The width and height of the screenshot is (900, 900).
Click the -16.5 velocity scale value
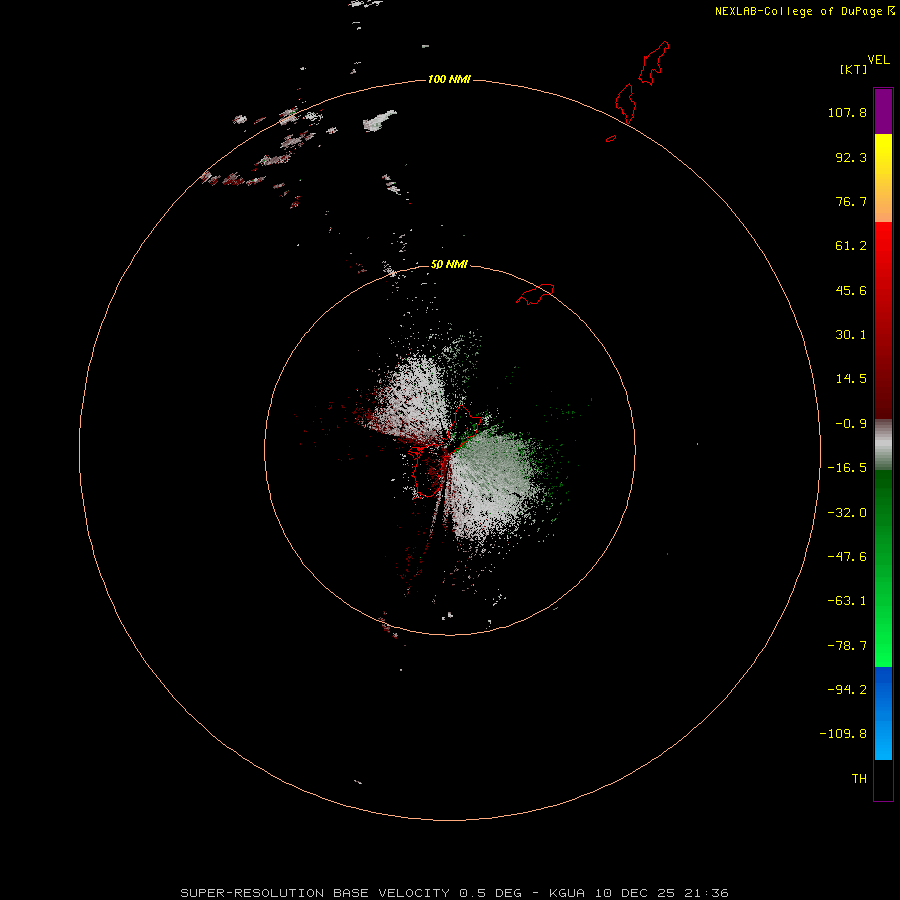click(x=847, y=468)
